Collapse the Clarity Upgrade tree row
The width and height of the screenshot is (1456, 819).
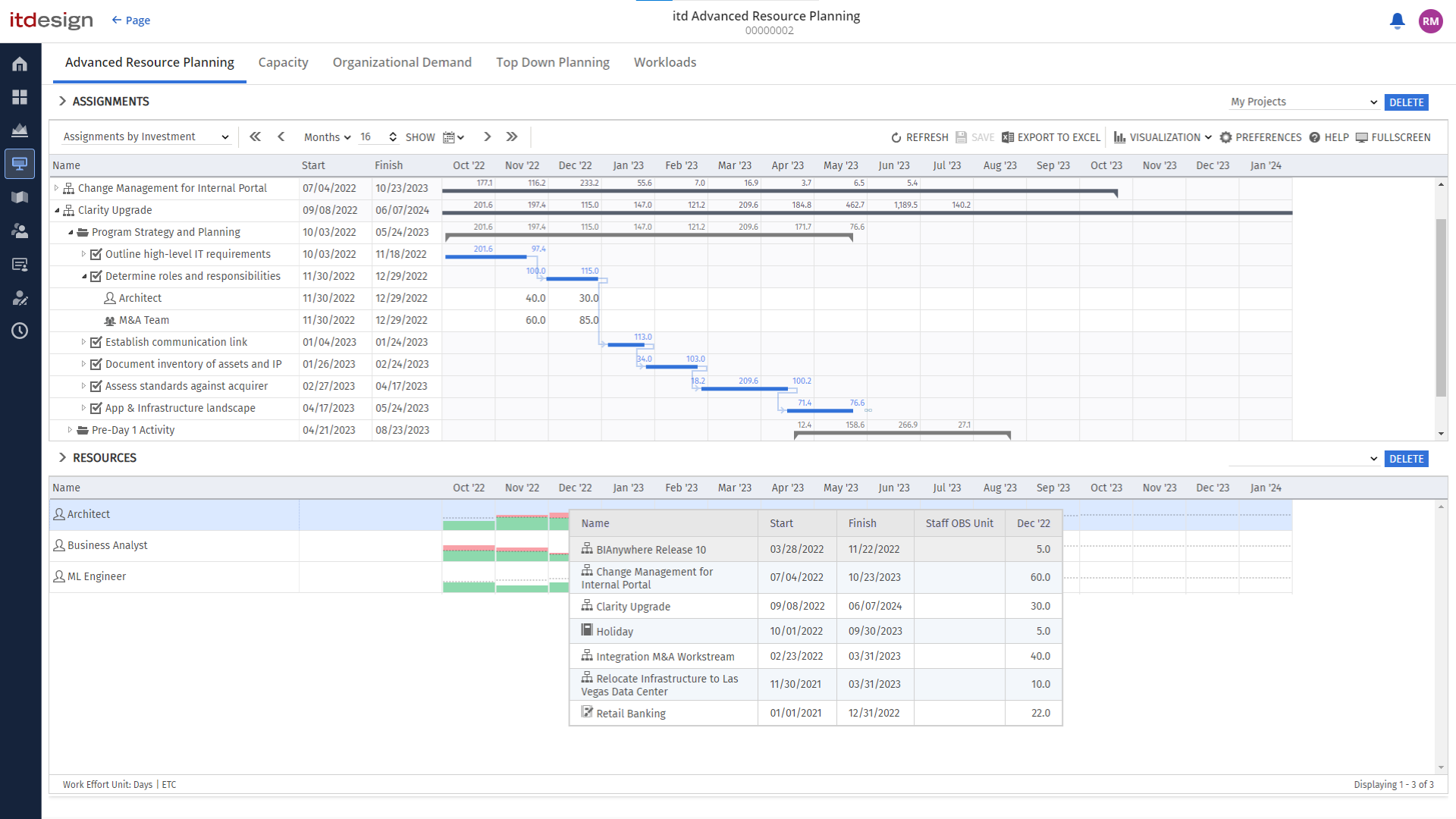56,210
